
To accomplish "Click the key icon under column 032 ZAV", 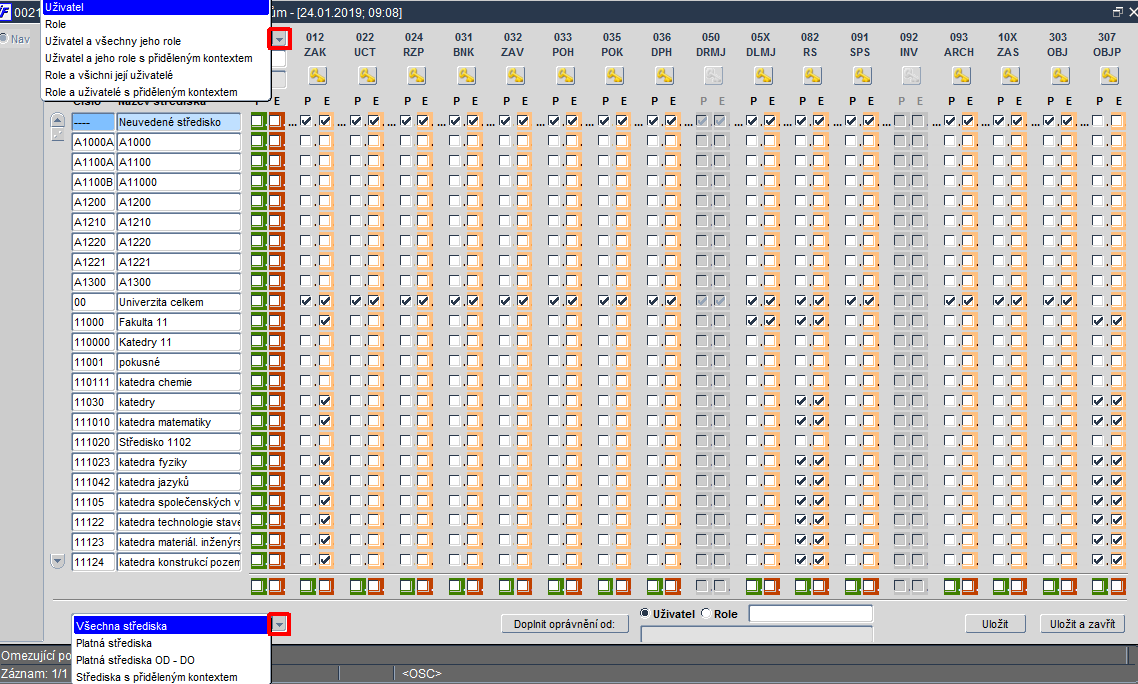I will (x=515, y=76).
